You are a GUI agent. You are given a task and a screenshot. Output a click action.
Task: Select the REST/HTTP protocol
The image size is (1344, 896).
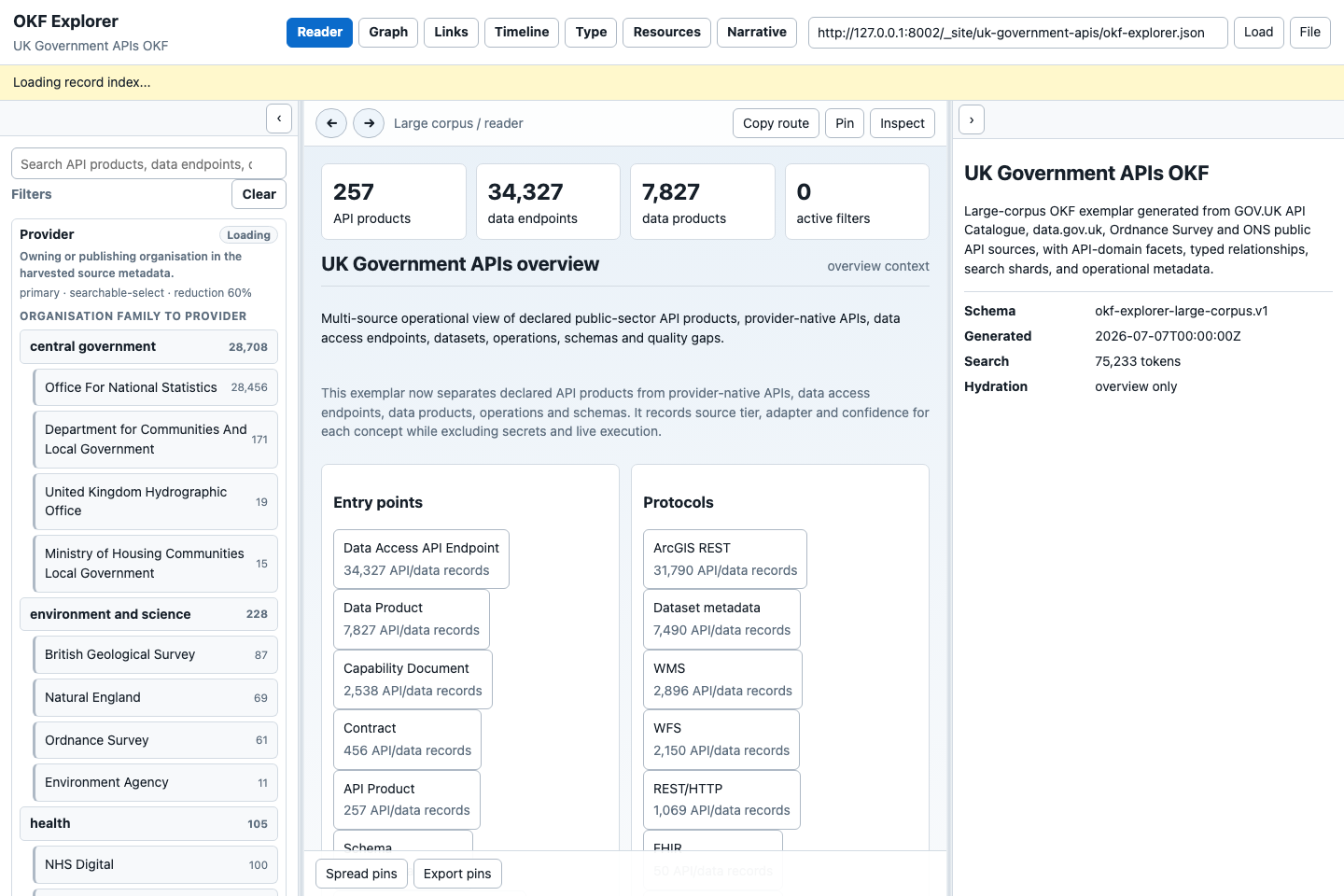tap(721, 800)
